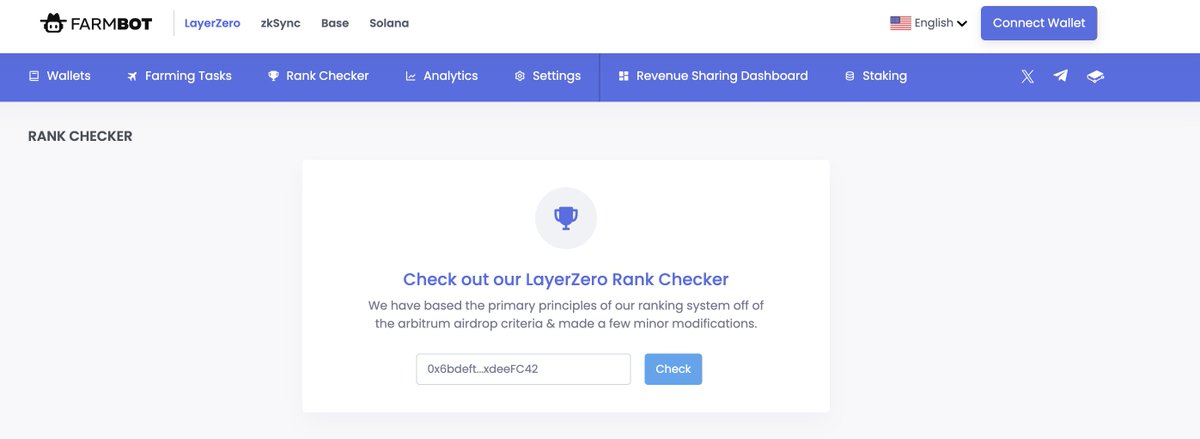Open the Wallets menu item
The image size is (1200, 439).
pyautogui.click(x=60, y=76)
